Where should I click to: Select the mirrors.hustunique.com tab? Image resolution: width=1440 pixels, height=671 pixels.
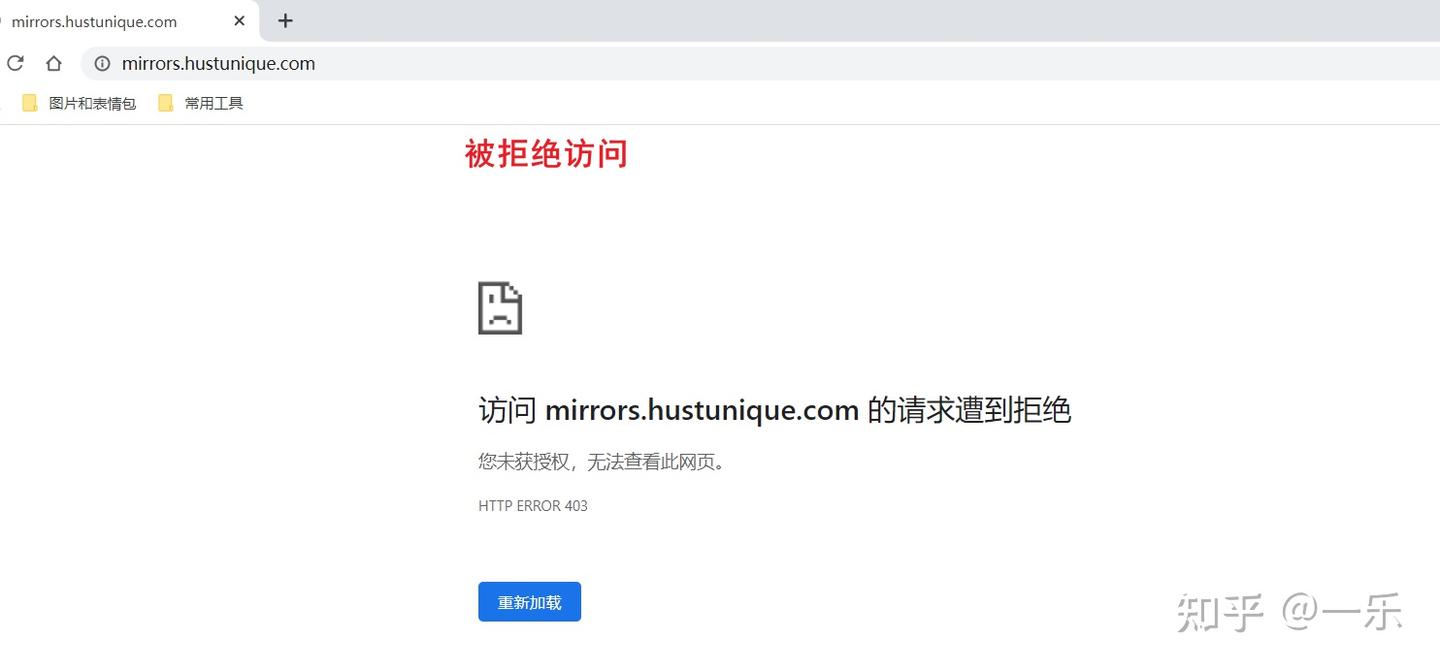pyautogui.click(x=120, y=20)
